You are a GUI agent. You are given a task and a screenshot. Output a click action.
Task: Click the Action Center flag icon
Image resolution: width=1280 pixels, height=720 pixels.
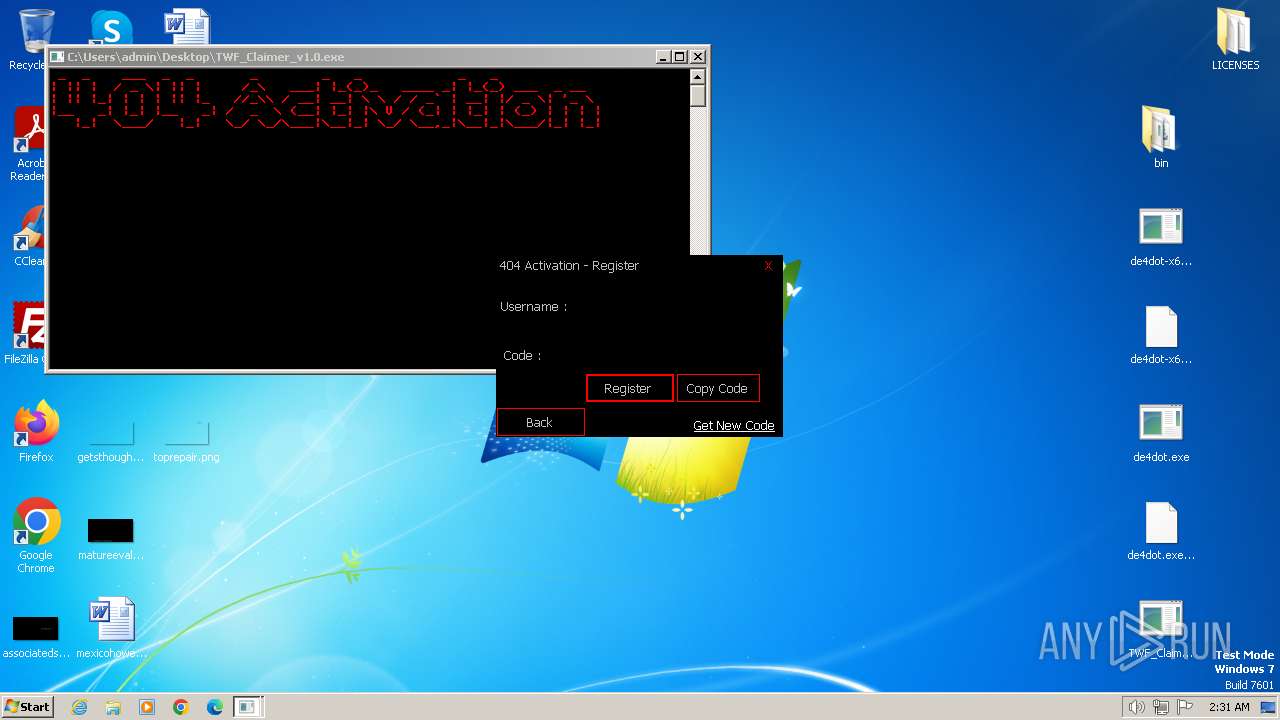[1185, 707]
